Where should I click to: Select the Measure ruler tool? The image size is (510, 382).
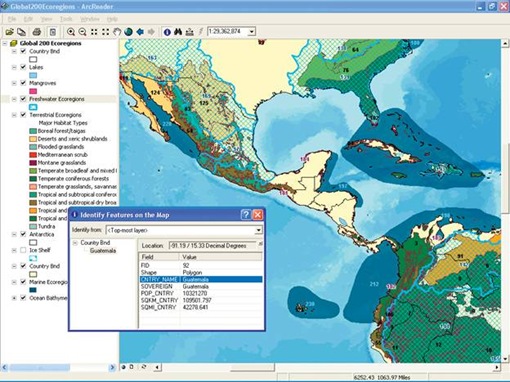[x=189, y=32]
